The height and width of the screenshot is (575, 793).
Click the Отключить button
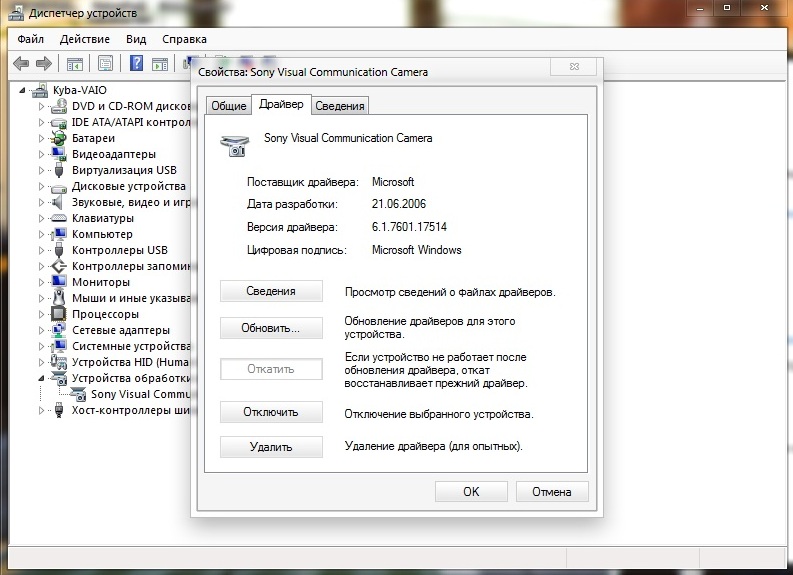271,412
